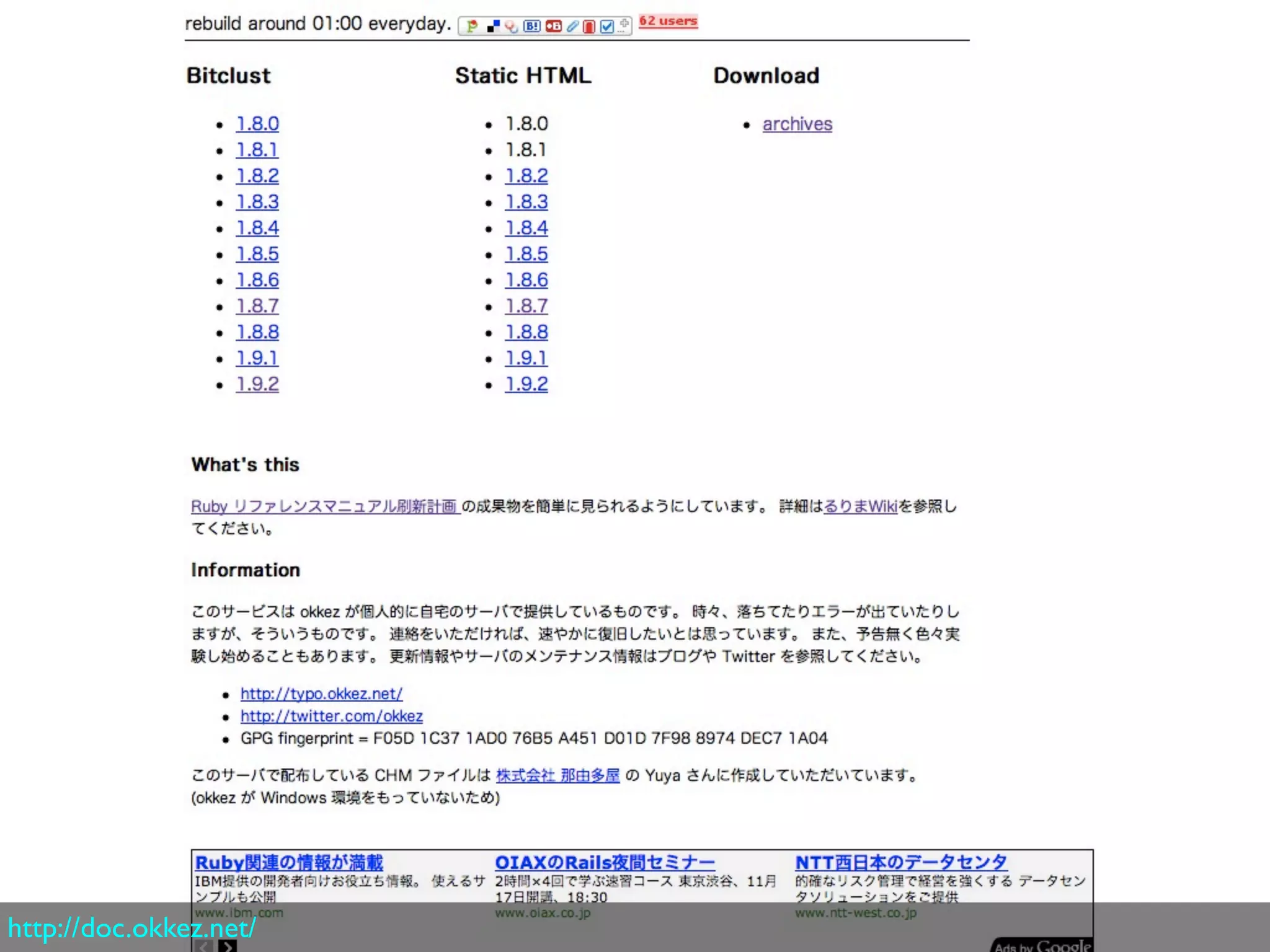1270x952 pixels.
Task: Open Bitclust version 1.8.3 link
Action: pos(257,202)
